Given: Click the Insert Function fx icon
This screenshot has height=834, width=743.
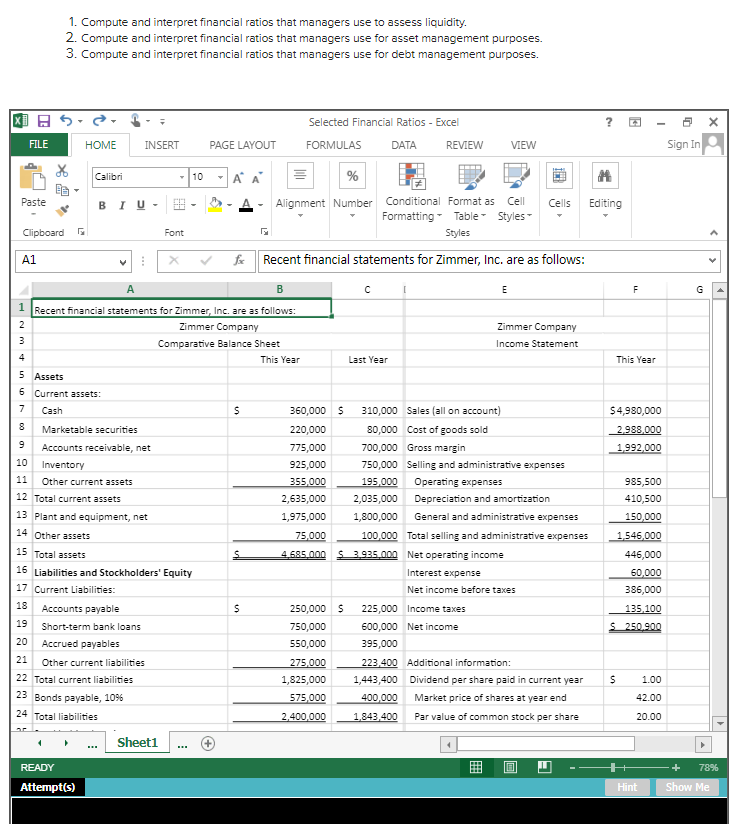Looking at the screenshot, I should (x=239, y=260).
